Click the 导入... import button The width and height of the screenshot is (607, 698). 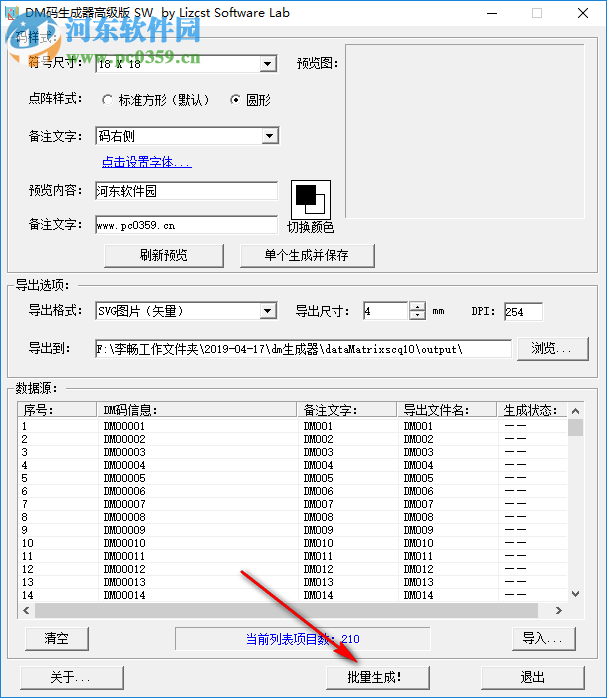(x=544, y=638)
